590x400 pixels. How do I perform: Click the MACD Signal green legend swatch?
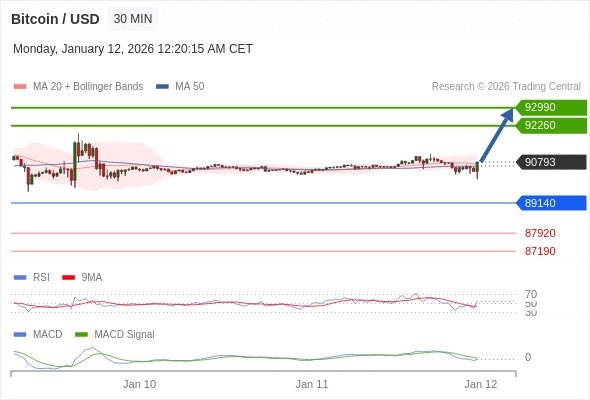81,335
